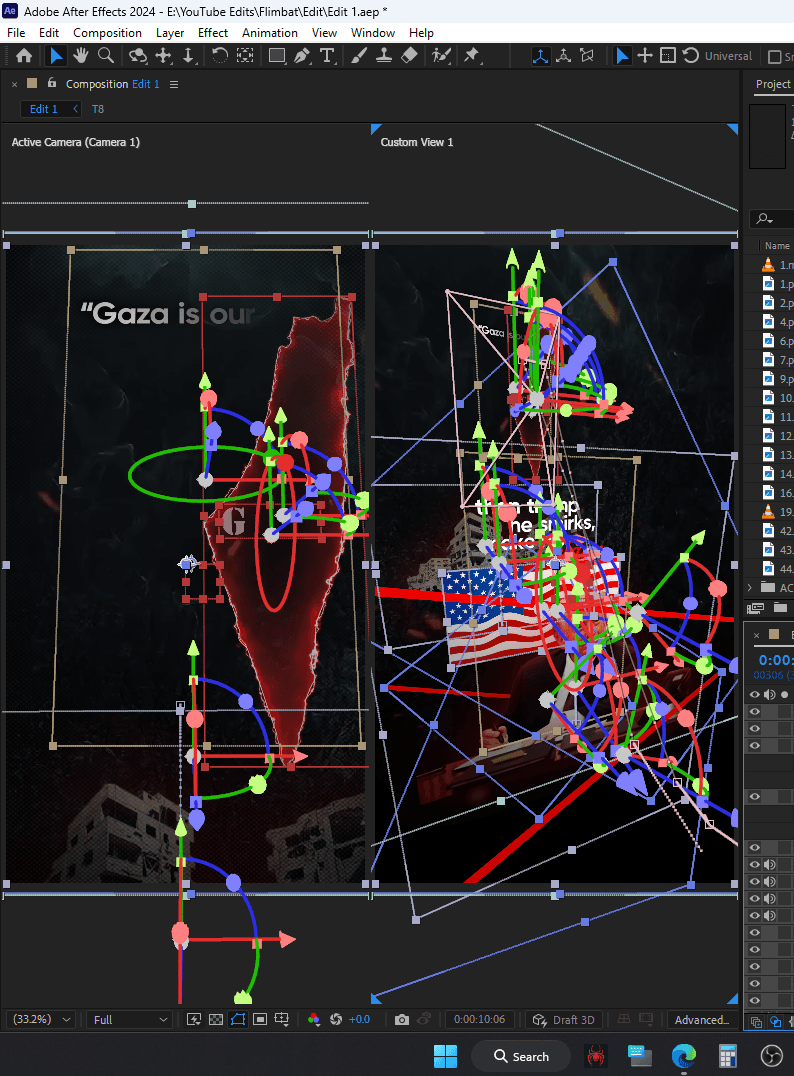Viewport: 794px width, 1076px height.
Task: Click the 3D gizmo position cross icon
Action: tap(645, 56)
